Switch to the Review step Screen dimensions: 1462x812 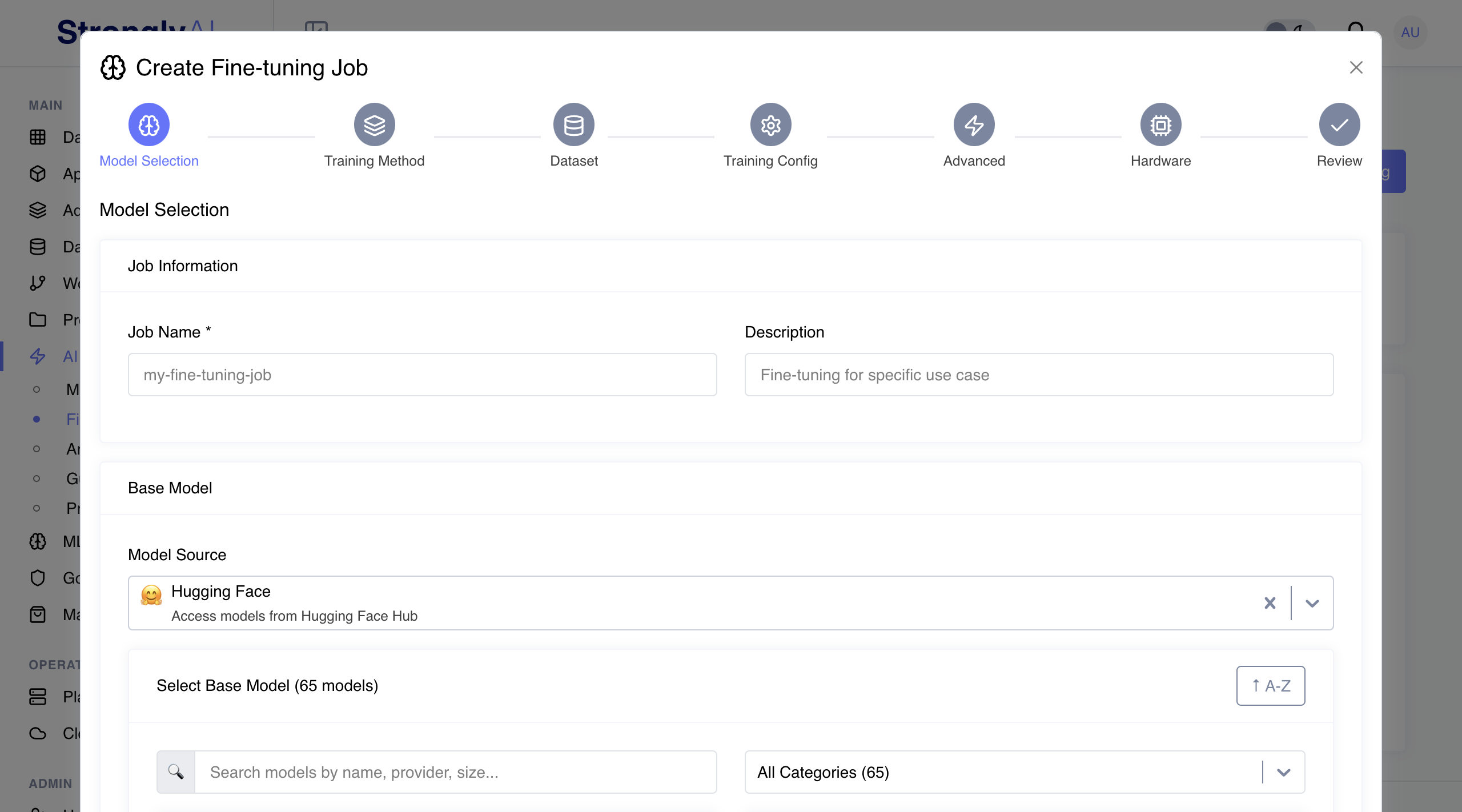coord(1339,124)
